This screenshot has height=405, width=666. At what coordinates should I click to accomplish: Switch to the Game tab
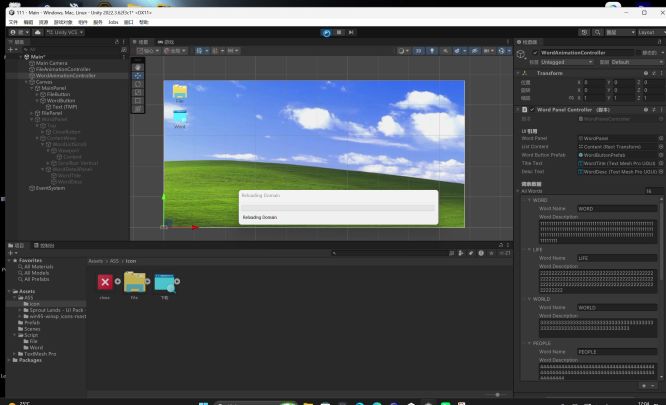(x=166, y=42)
